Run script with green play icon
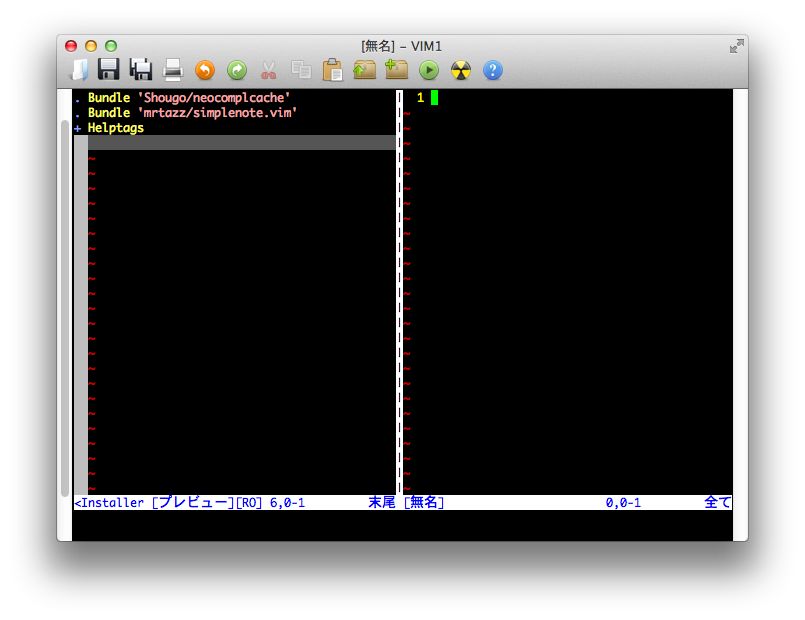 [x=429, y=70]
